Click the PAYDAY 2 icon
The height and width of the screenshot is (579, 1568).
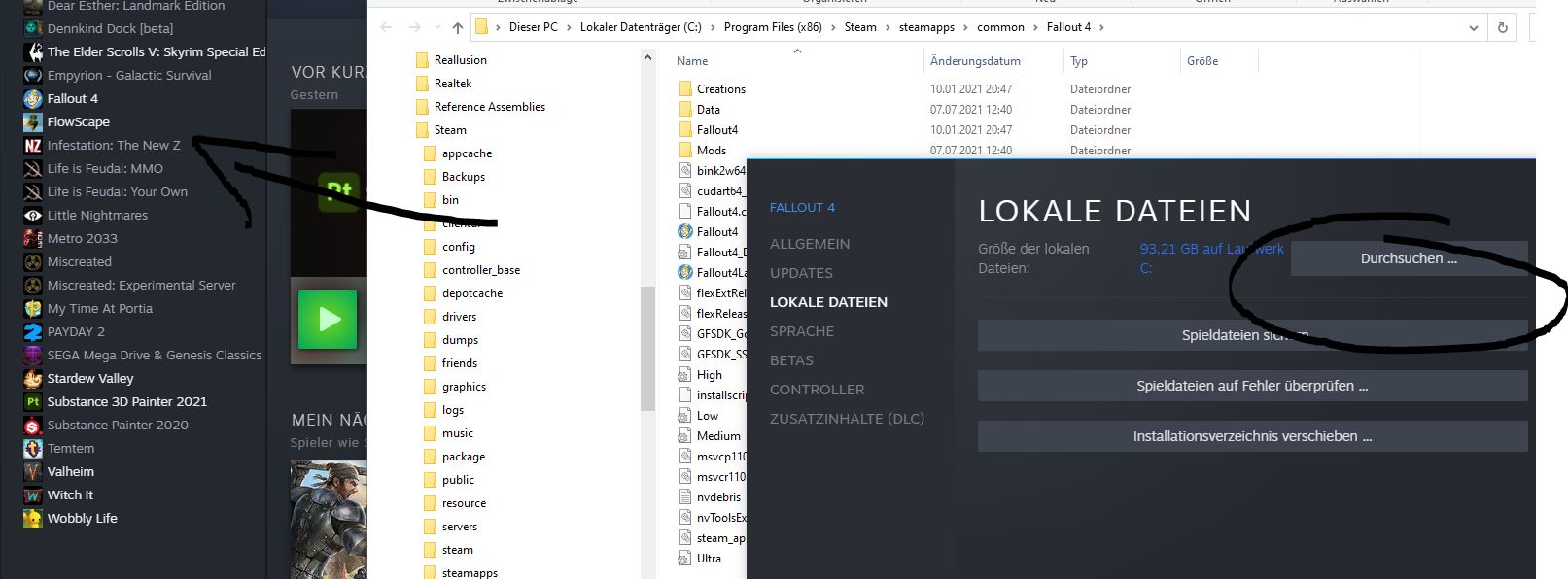[x=33, y=331]
